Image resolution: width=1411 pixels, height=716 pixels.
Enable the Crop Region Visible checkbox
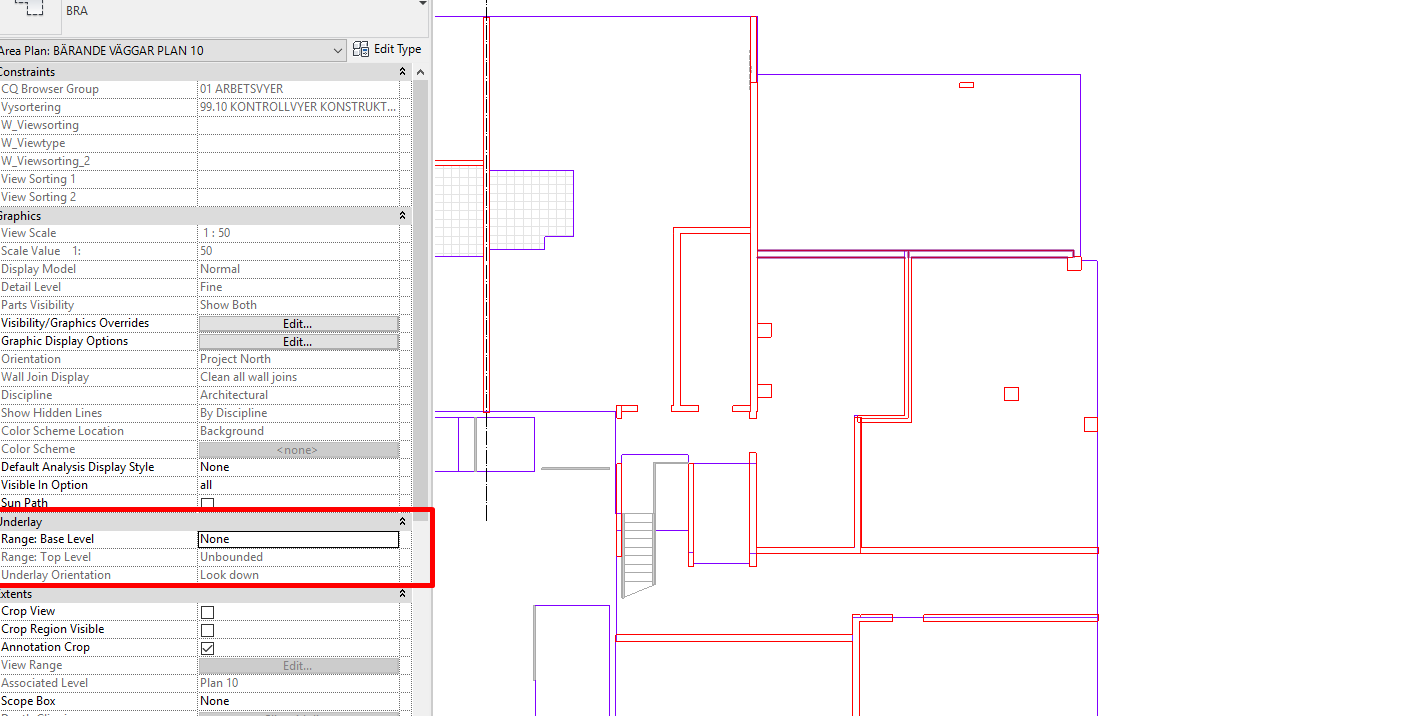click(207, 629)
